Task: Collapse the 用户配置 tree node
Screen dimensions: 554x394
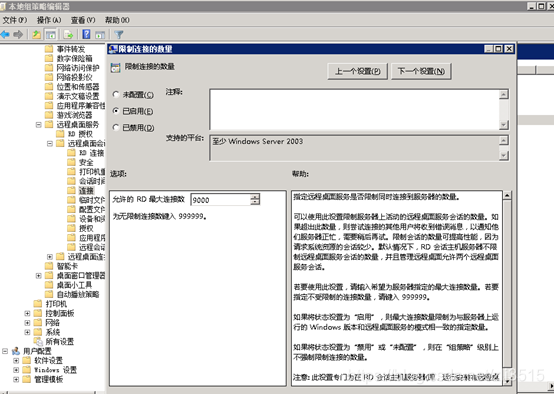Action: click(5, 351)
